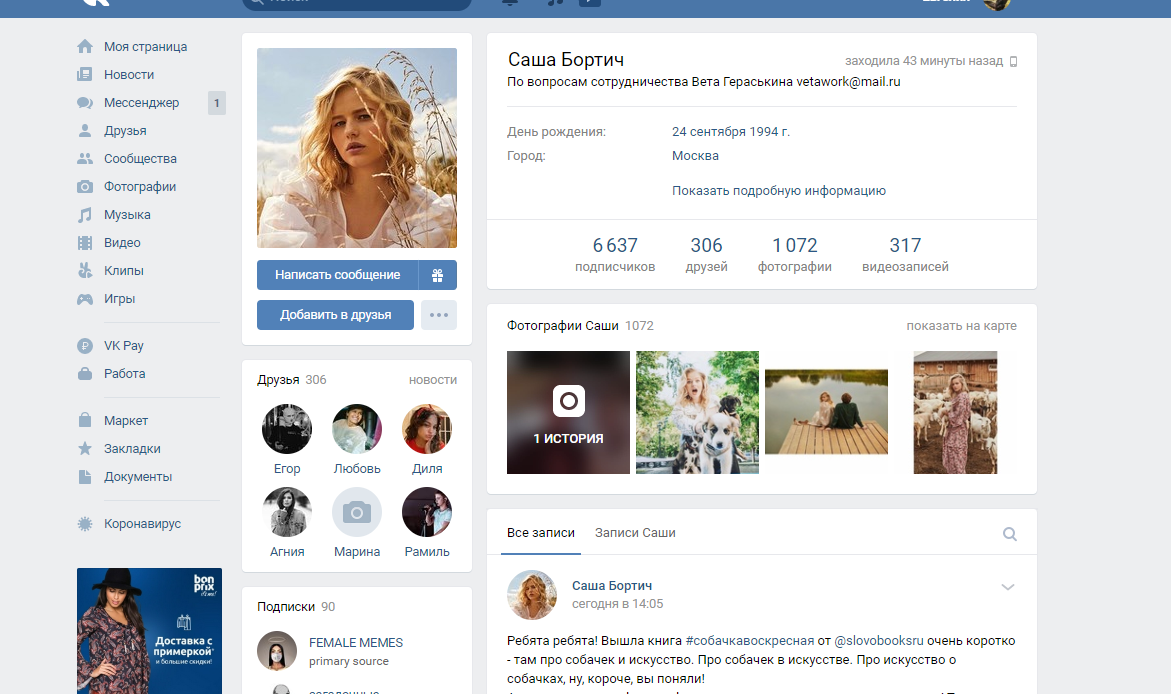The height and width of the screenshot is (694, 1171).
Task: Open Документы file icon
Action: 85,477
